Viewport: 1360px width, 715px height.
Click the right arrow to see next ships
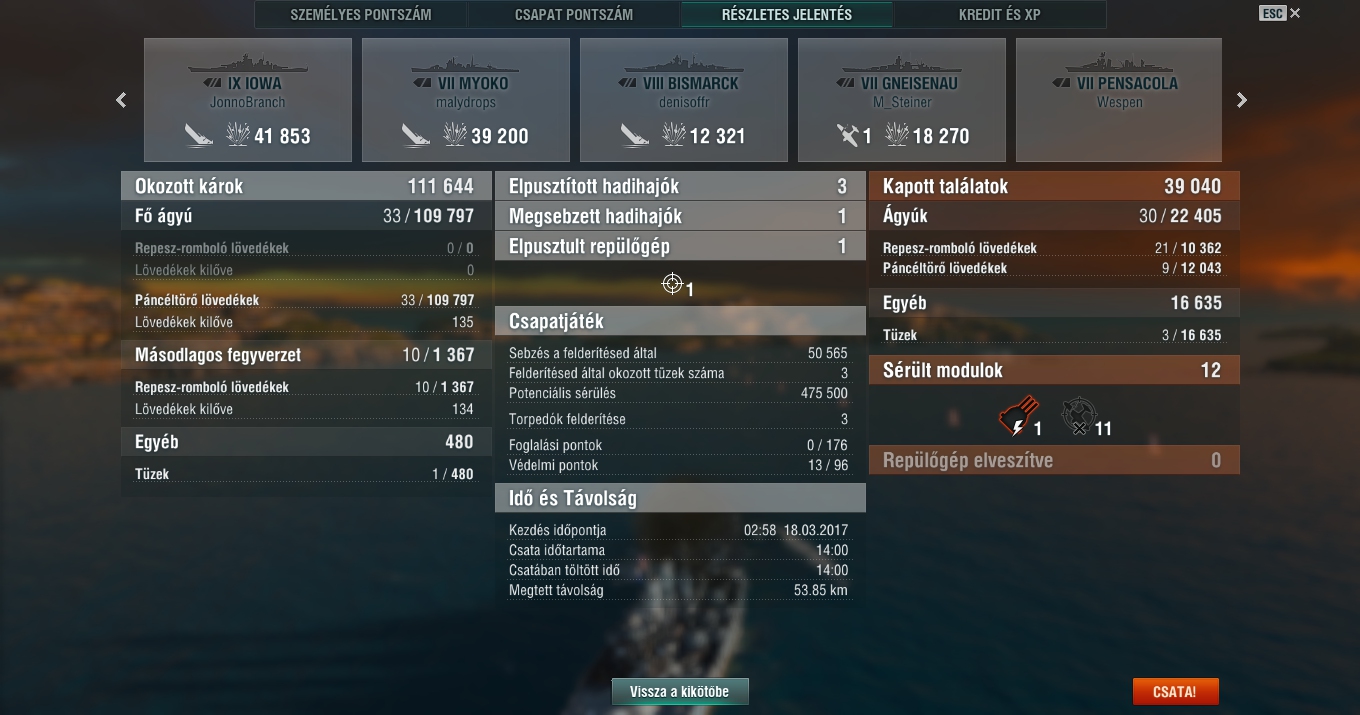pos(1242,100)
